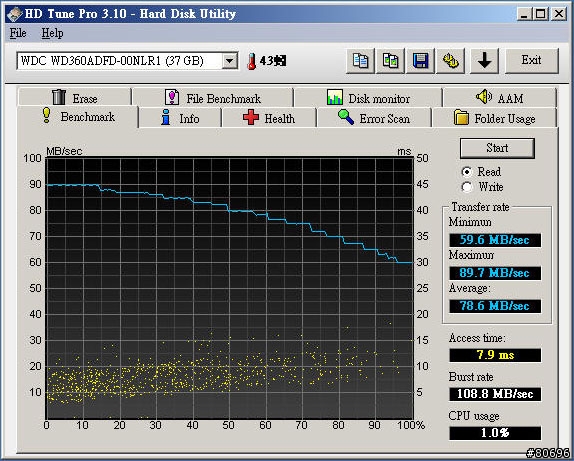This screenshot has height=461, width=574.
Task: Open the Help menu
Action: pos(52,33)
